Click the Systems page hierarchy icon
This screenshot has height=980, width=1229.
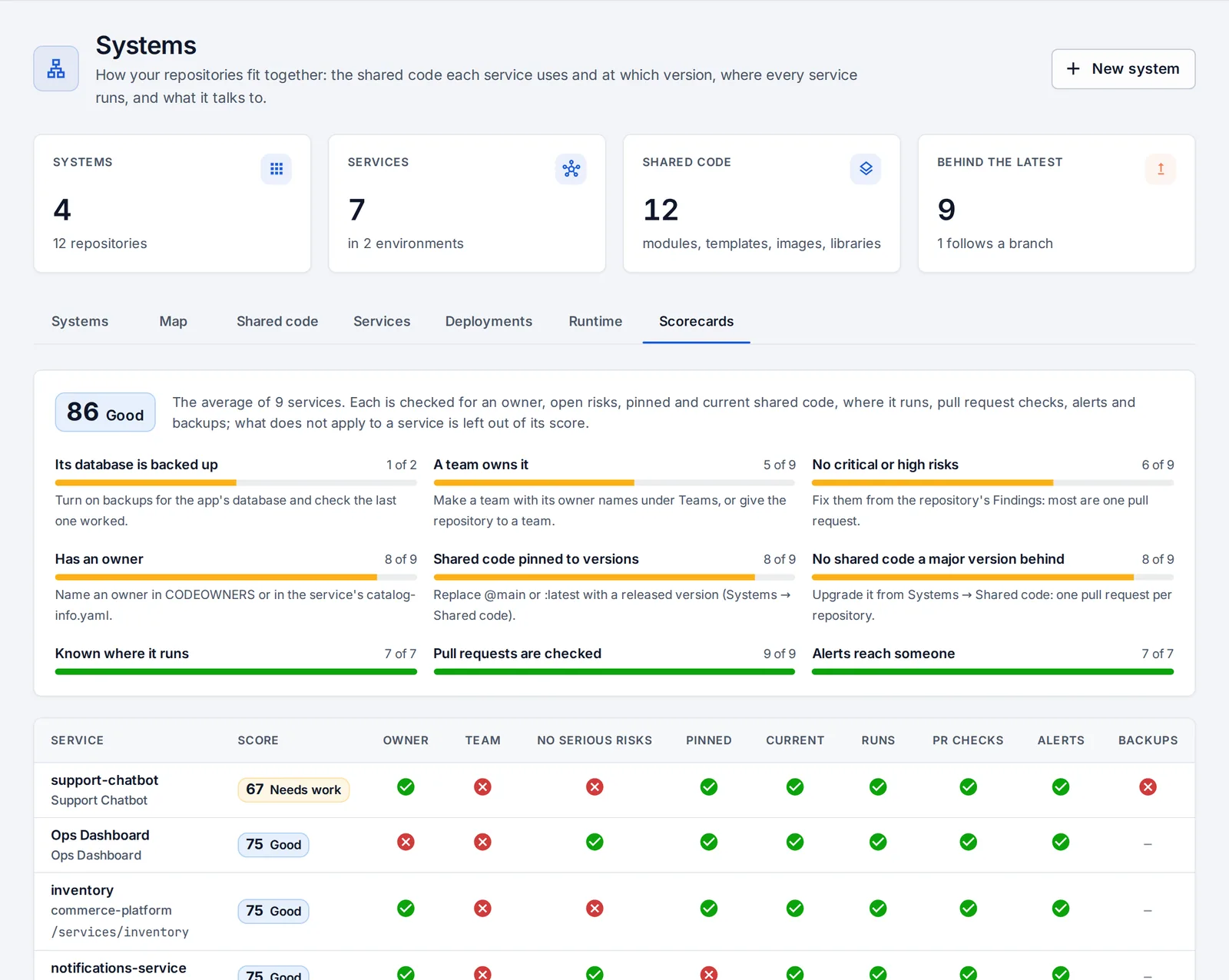[56, 68]
